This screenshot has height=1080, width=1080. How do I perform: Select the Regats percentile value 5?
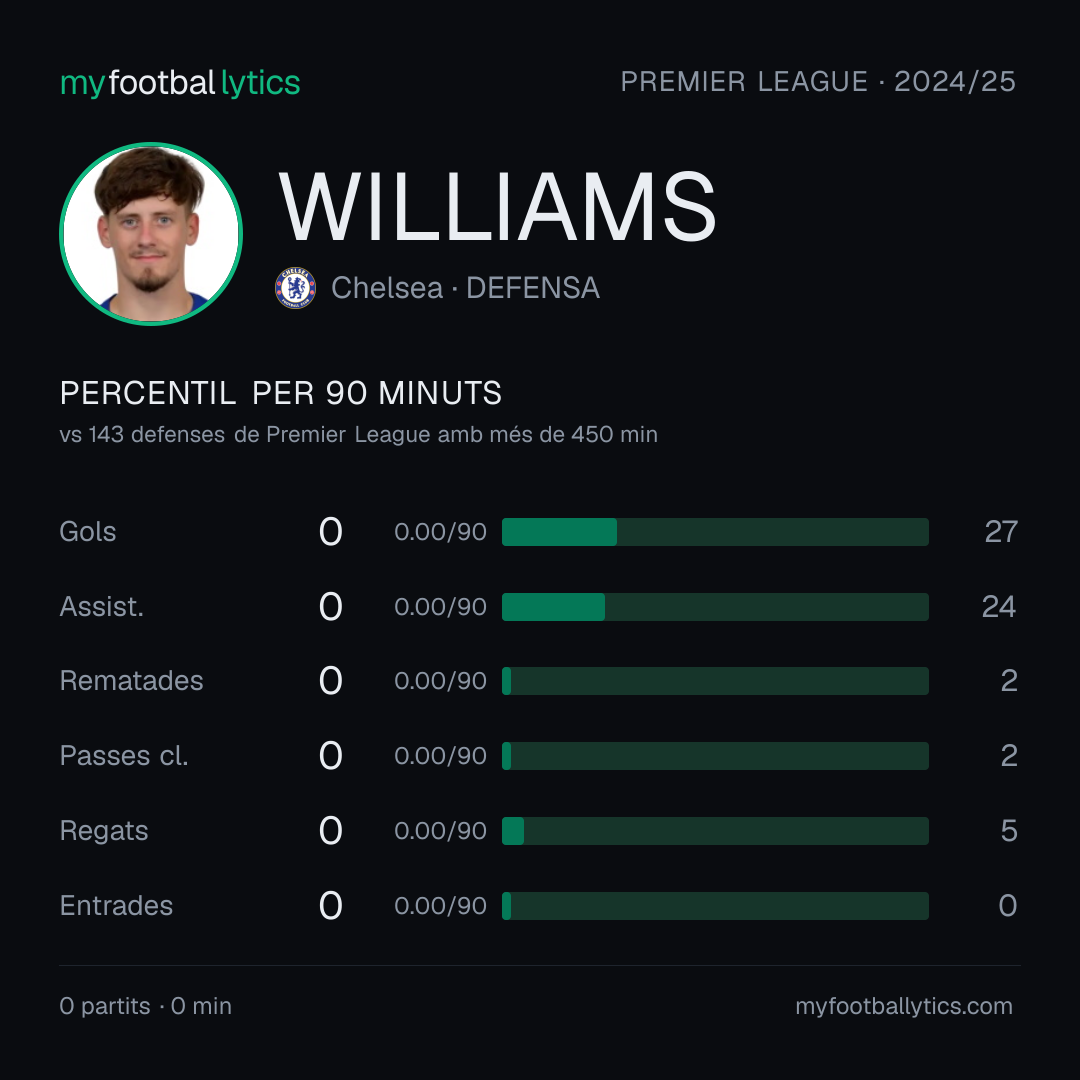(1009, 831)
